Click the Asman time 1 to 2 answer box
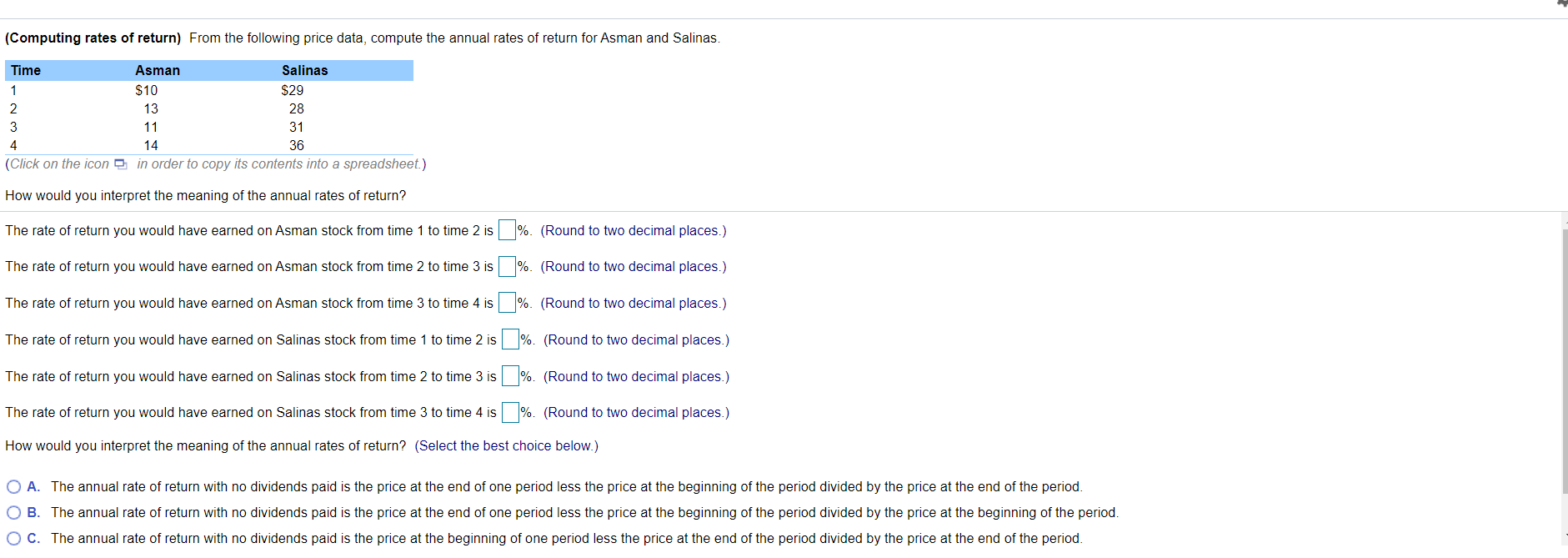Screen dimensions: 1568x558 pyautogui.click(x=505, y=229)
